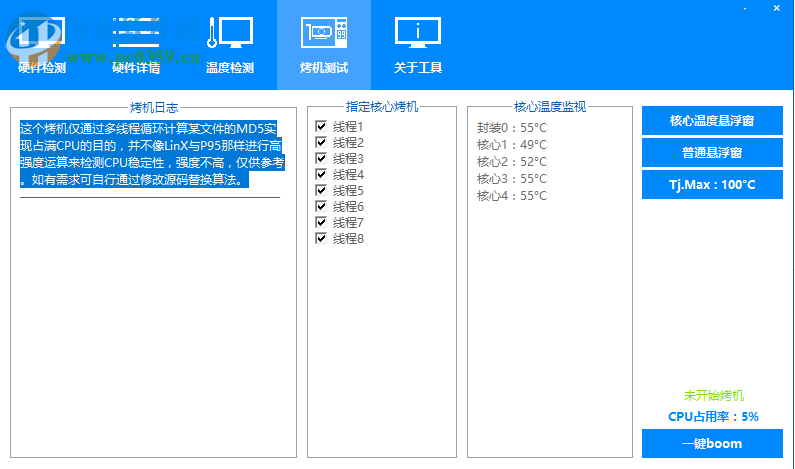Image resolution: width=795 pixels, height=469 pixels.
Task: Open the 温度检测 thermometer monitor icon
Action: (x=230, y=33)
